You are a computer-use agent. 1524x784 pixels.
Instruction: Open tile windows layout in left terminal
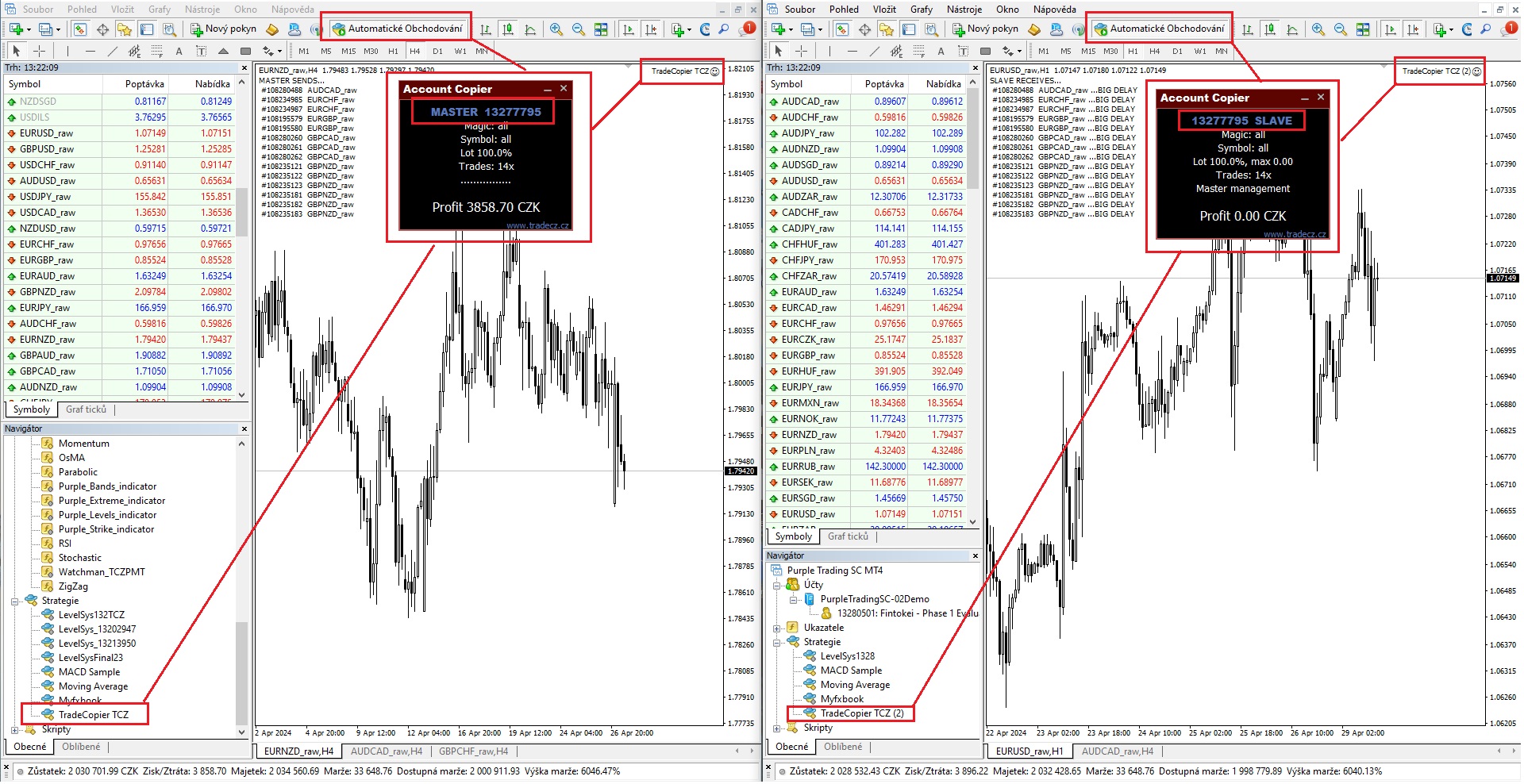601,29
